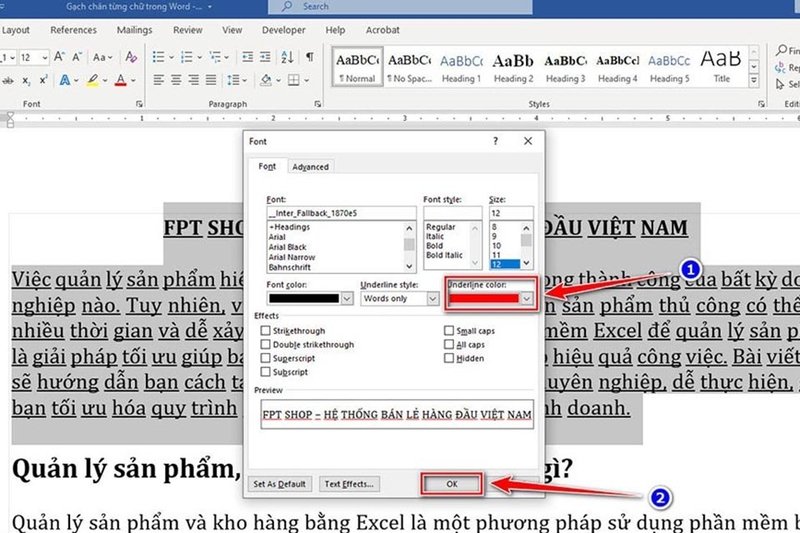Open the Developer ribbon tab
This screenshot has width=800, height=533.
284,30
